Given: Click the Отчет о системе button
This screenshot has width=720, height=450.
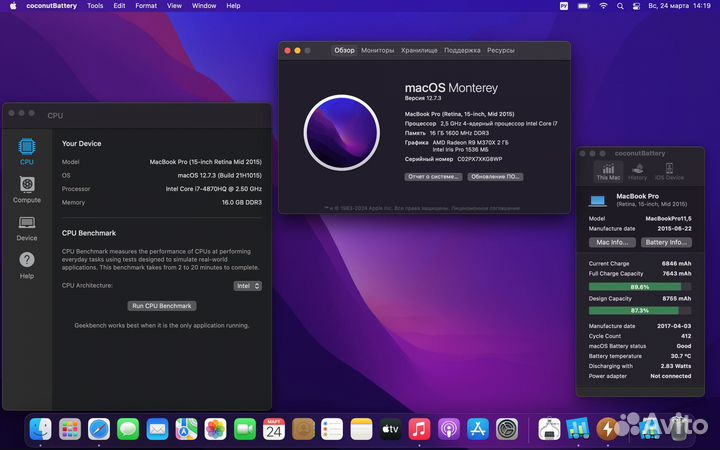Looking at the screenshot, I should coord(433,177).
